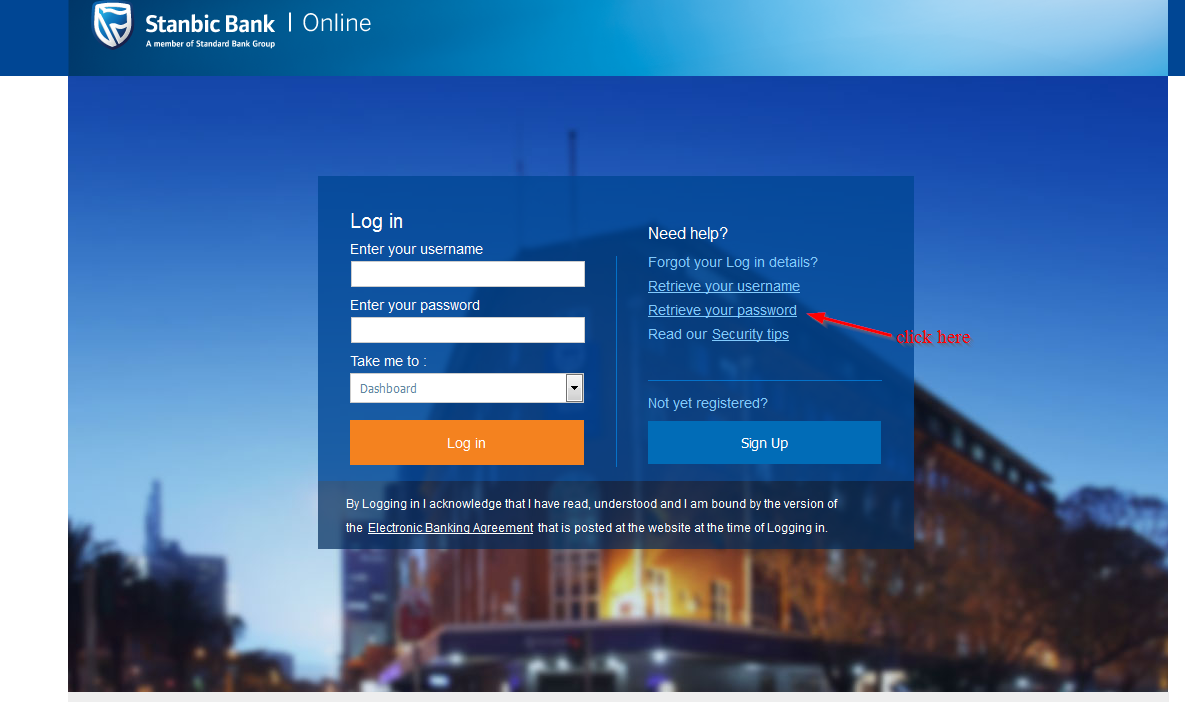Open the Retrieve your username link
The image size is (1185, 702).
[x=723, y=286]
